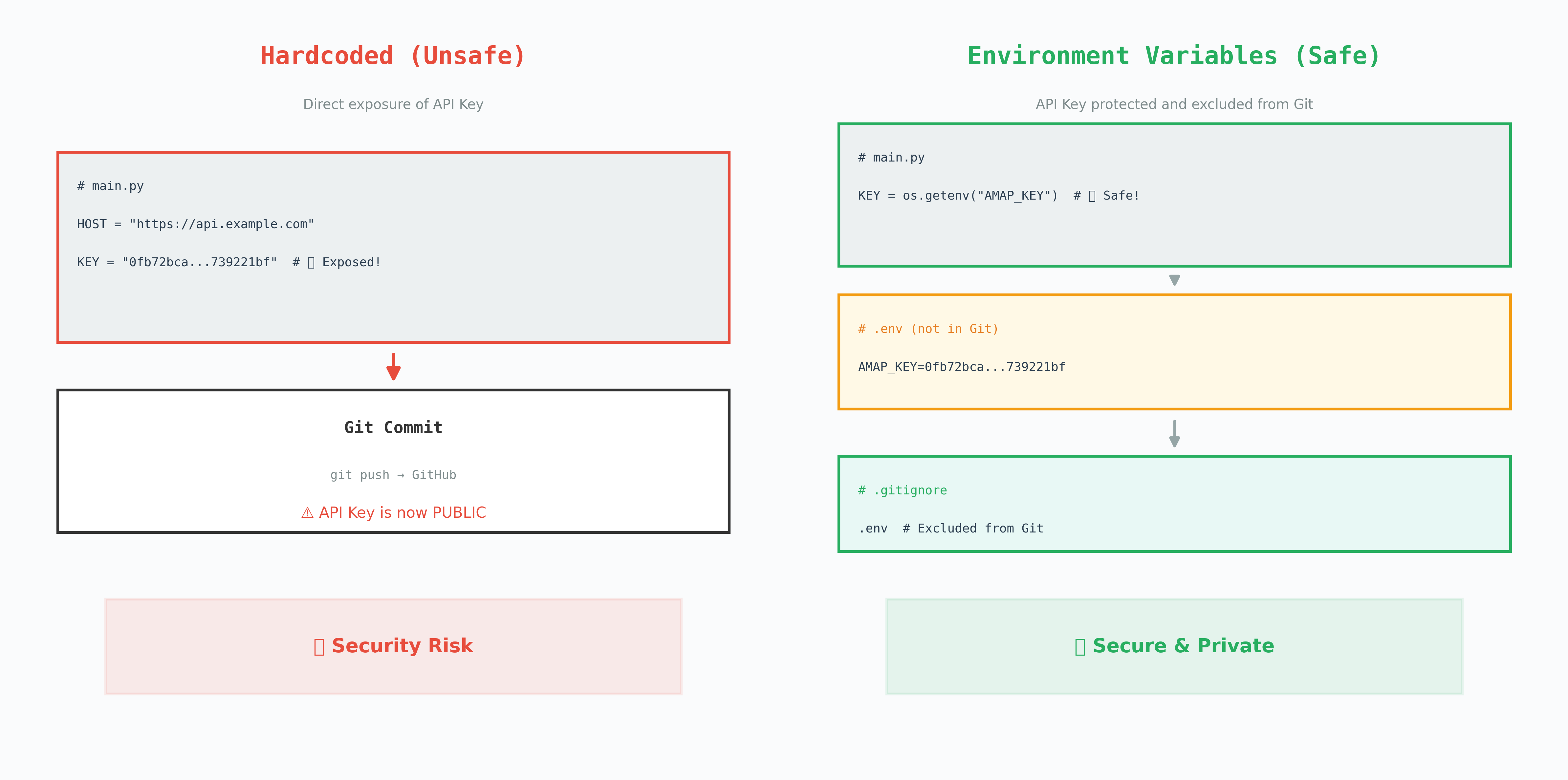The image size is (1568, 780).
Task: Click the Hardcoded (Unsafe) heading
Action: (x=393, y=56)
